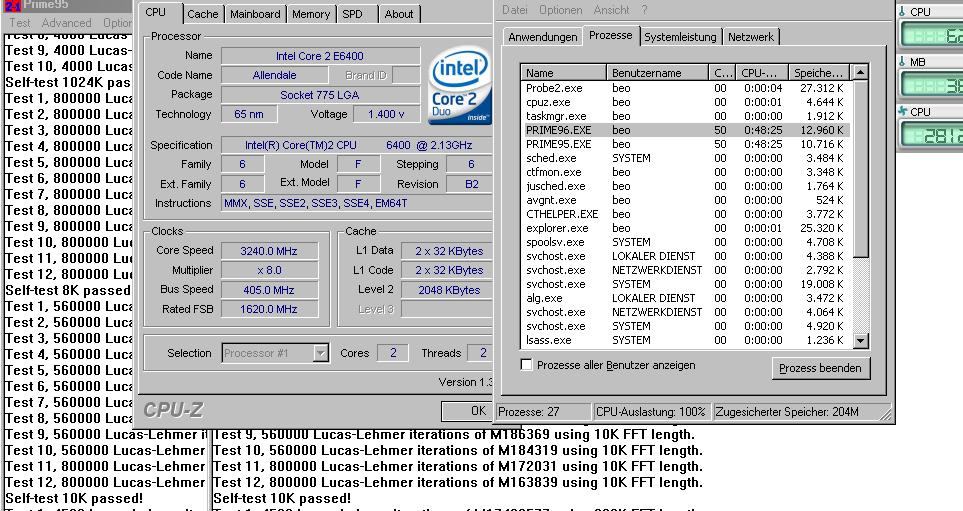Click the Rated FSB value 1620.0 MHz
Screen dimensions: 963x511
point(269,309)
